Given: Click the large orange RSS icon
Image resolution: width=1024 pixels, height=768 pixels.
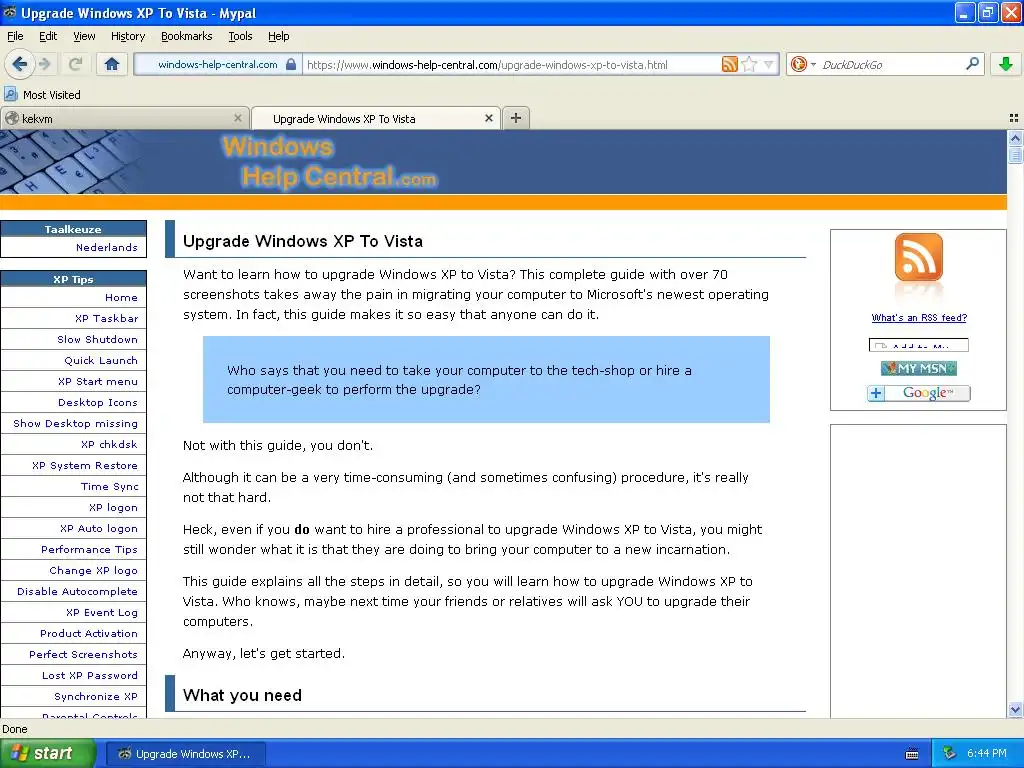Looking at the screenshot, I should coord(918,257).
